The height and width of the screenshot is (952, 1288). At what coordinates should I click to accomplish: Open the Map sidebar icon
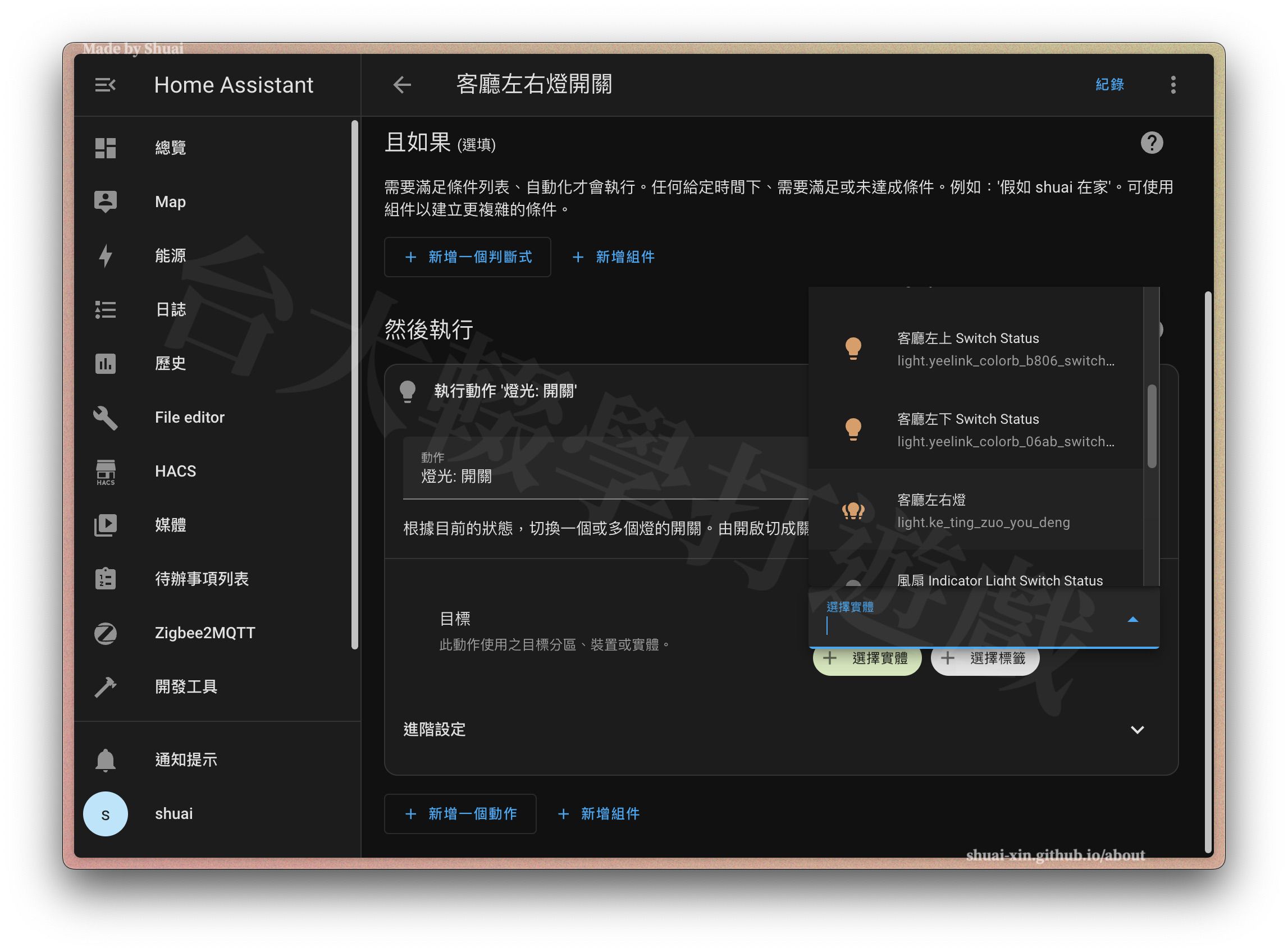coord(106,202)
